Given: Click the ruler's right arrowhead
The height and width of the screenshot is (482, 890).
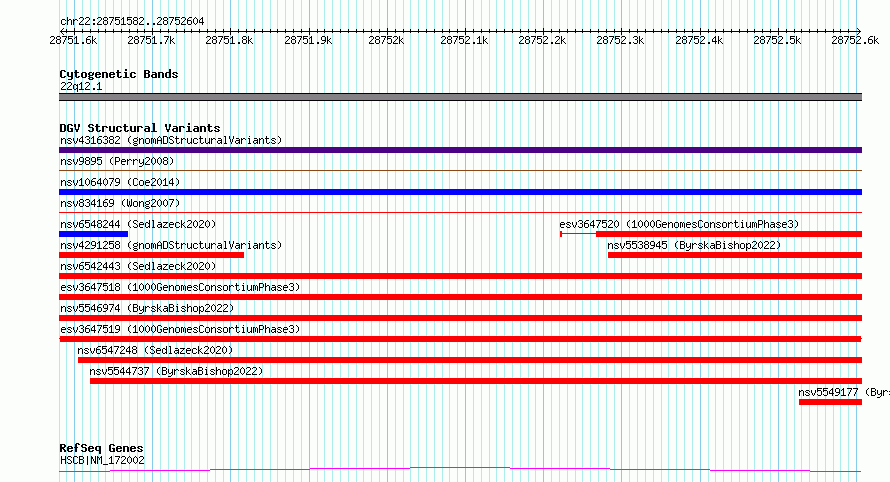Looking at the screenshot, I should pyautogui.click(x=859, y=31).
